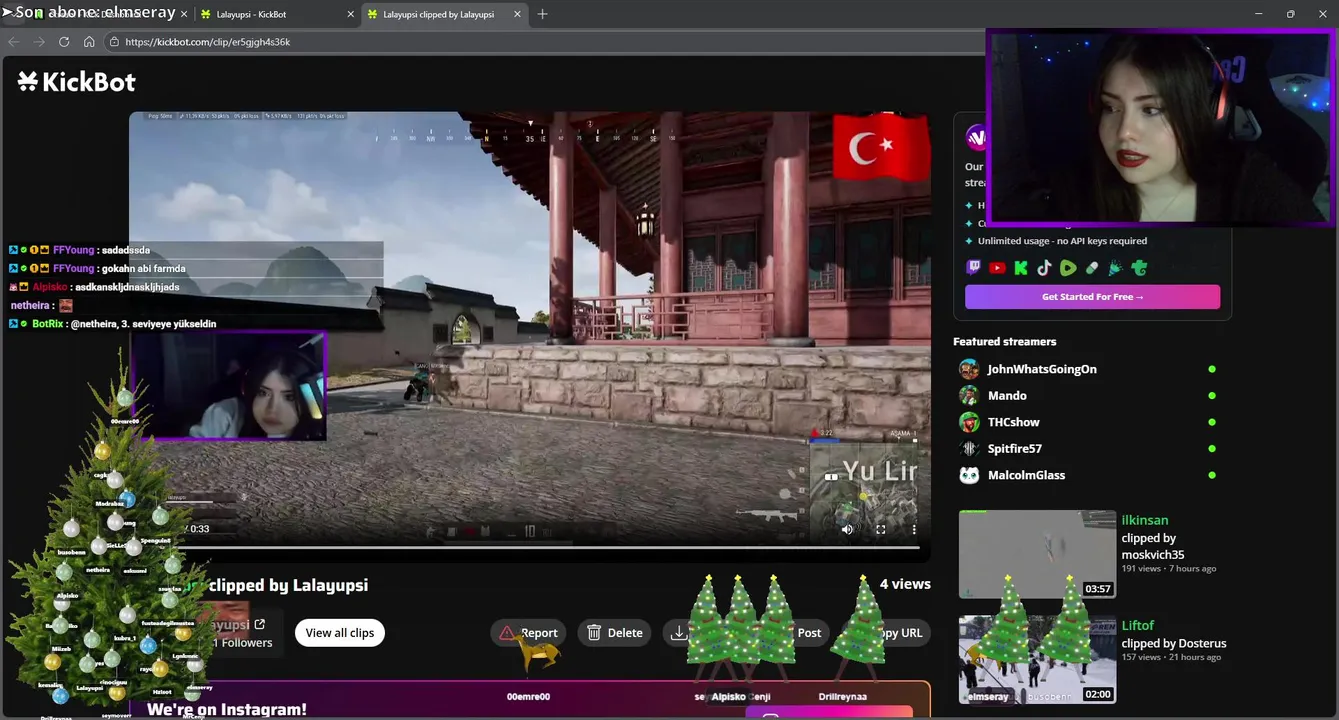Click the 'clipped by Lalayupsi' clip title
1339x720 pixels.
pyautogui.click(x=288, y=585)
